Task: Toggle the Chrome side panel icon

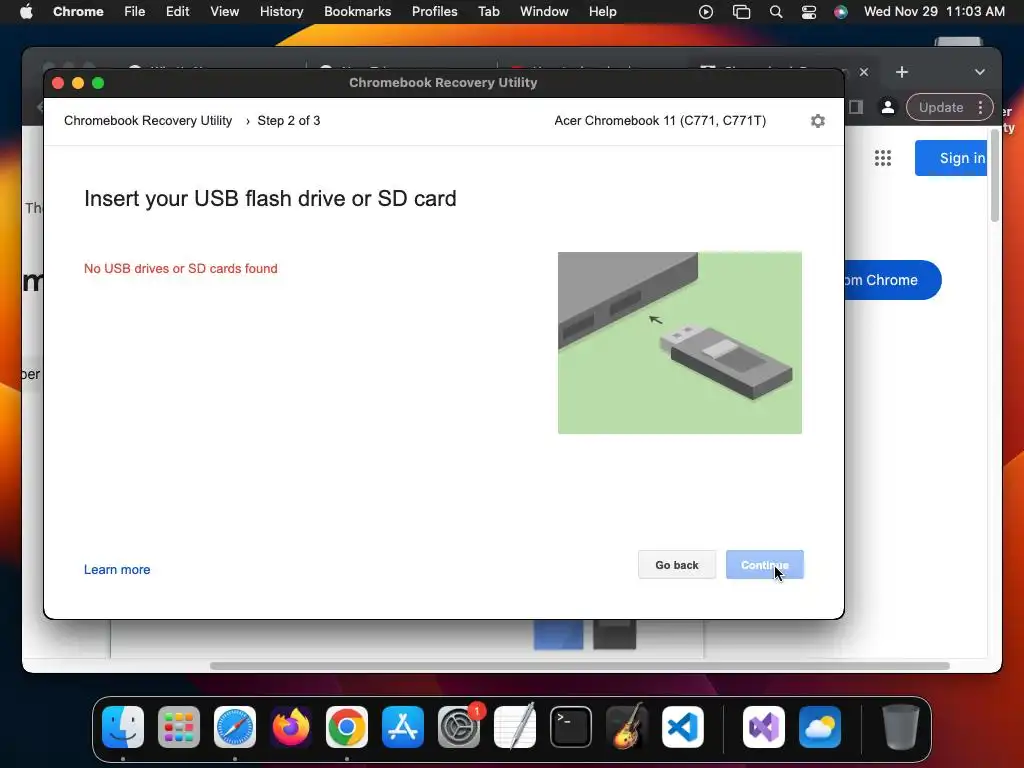Action: [856, 107]
